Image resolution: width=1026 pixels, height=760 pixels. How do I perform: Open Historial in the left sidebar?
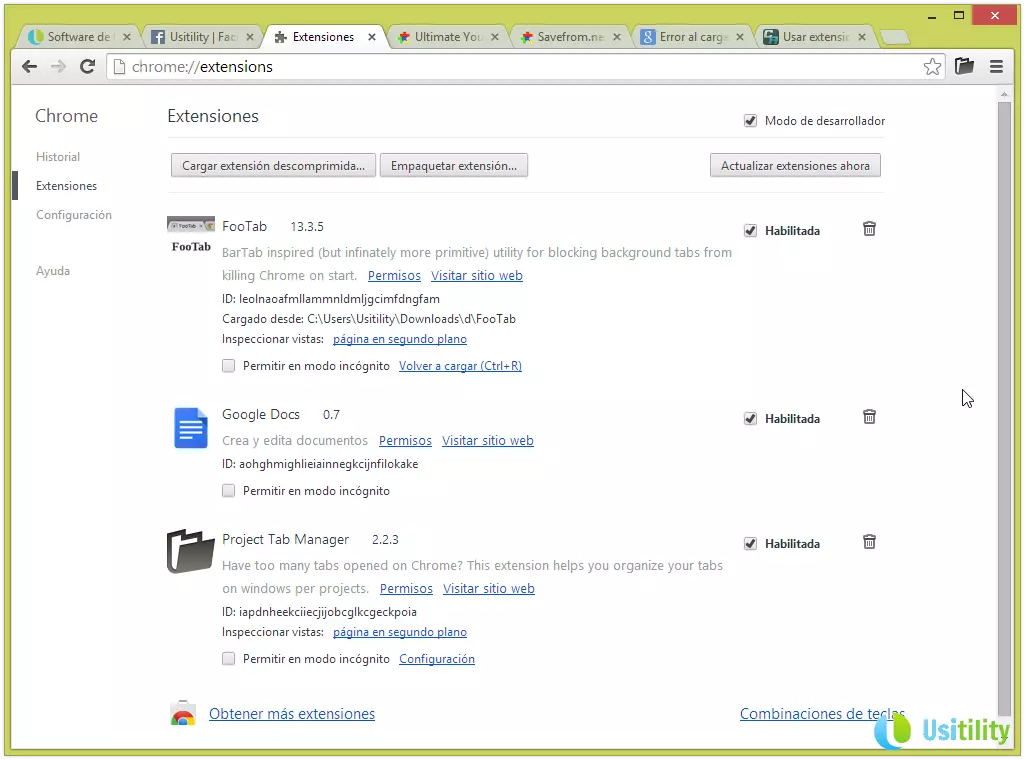coord(58,157)
